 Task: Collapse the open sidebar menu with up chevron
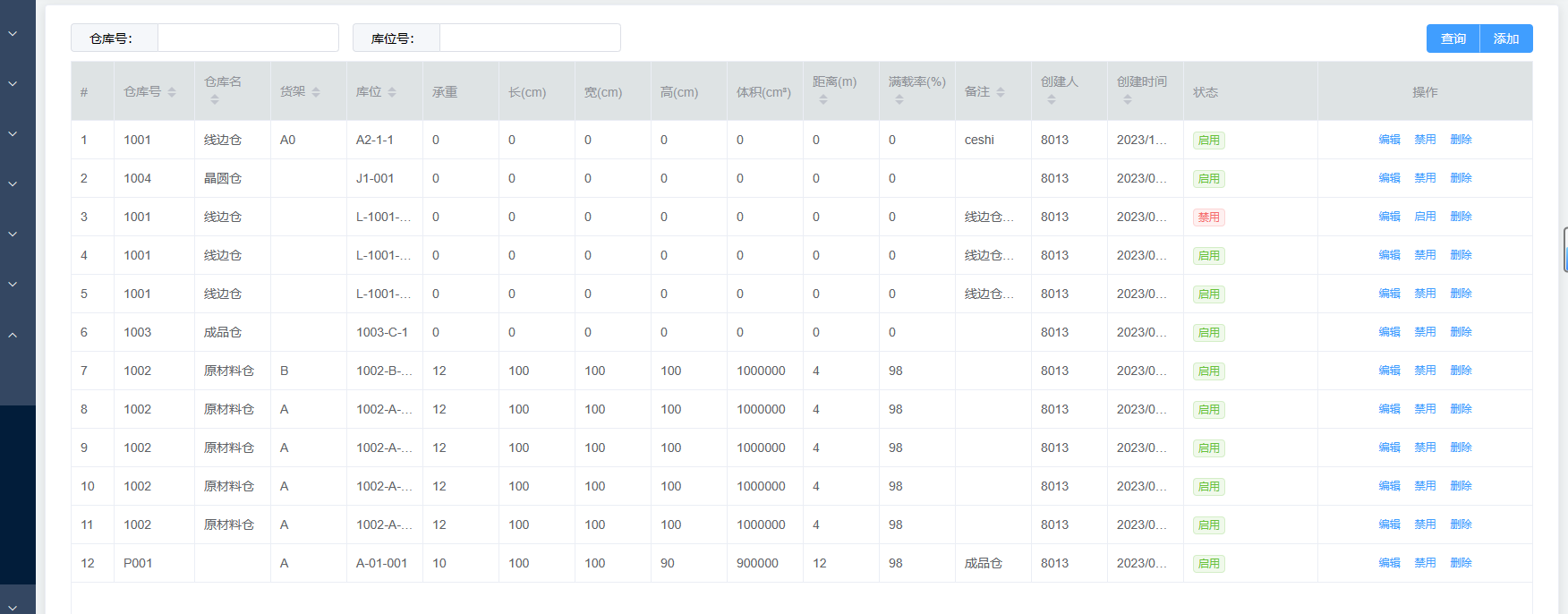click(13, 336)
